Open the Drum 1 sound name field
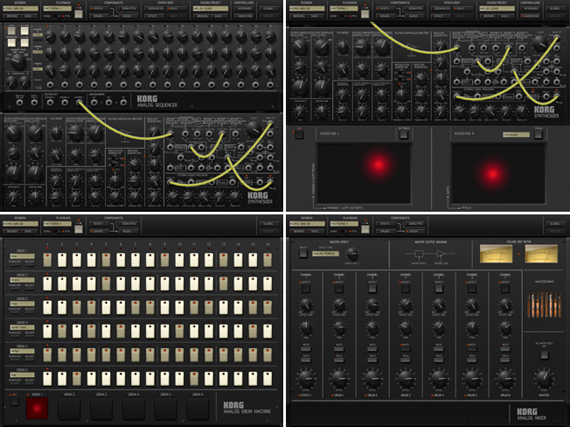This screenshot has height=427, width=570. coord(22,256)
